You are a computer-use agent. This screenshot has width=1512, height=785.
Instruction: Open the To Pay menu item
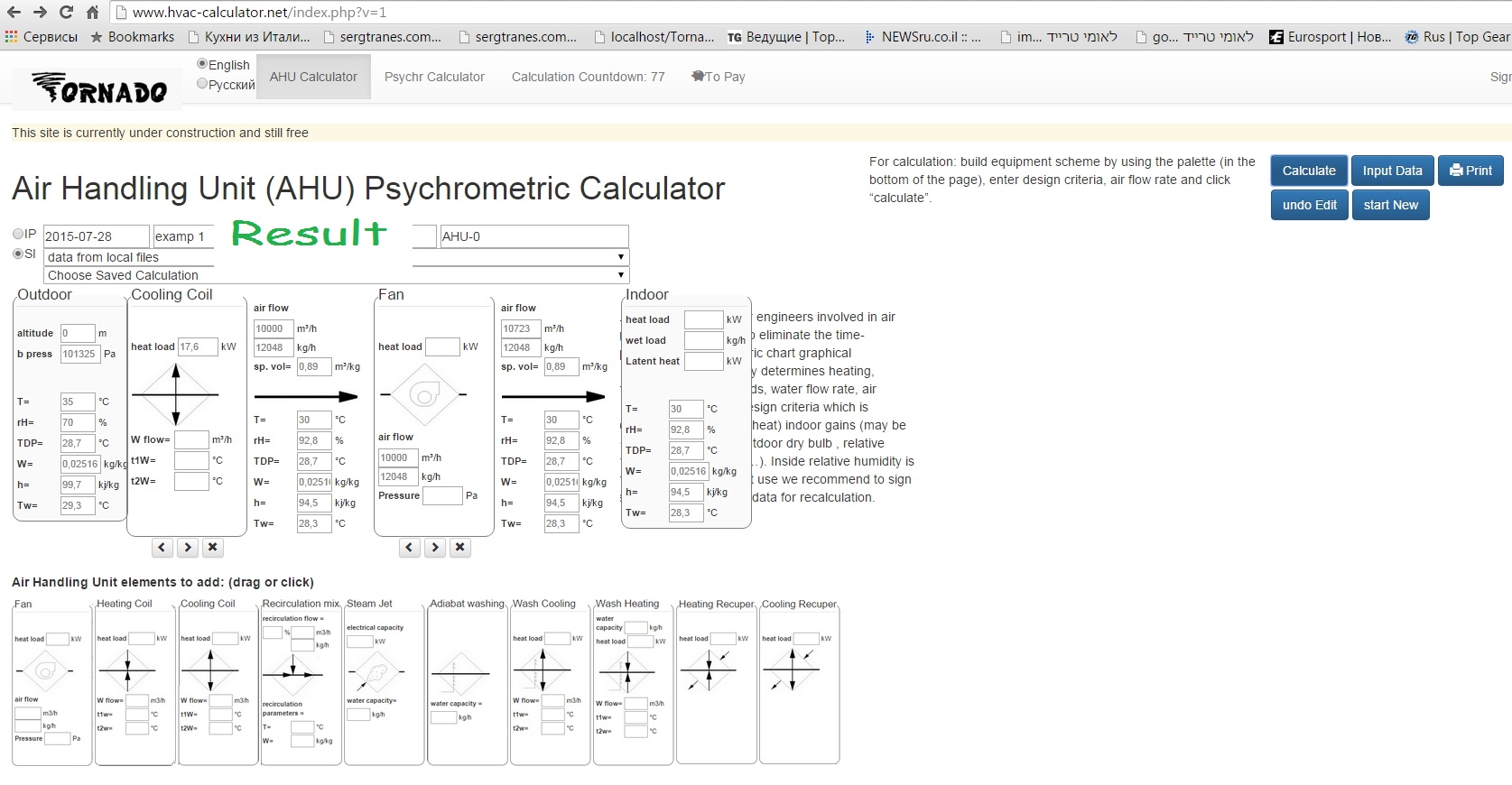(x=719, y=77)
